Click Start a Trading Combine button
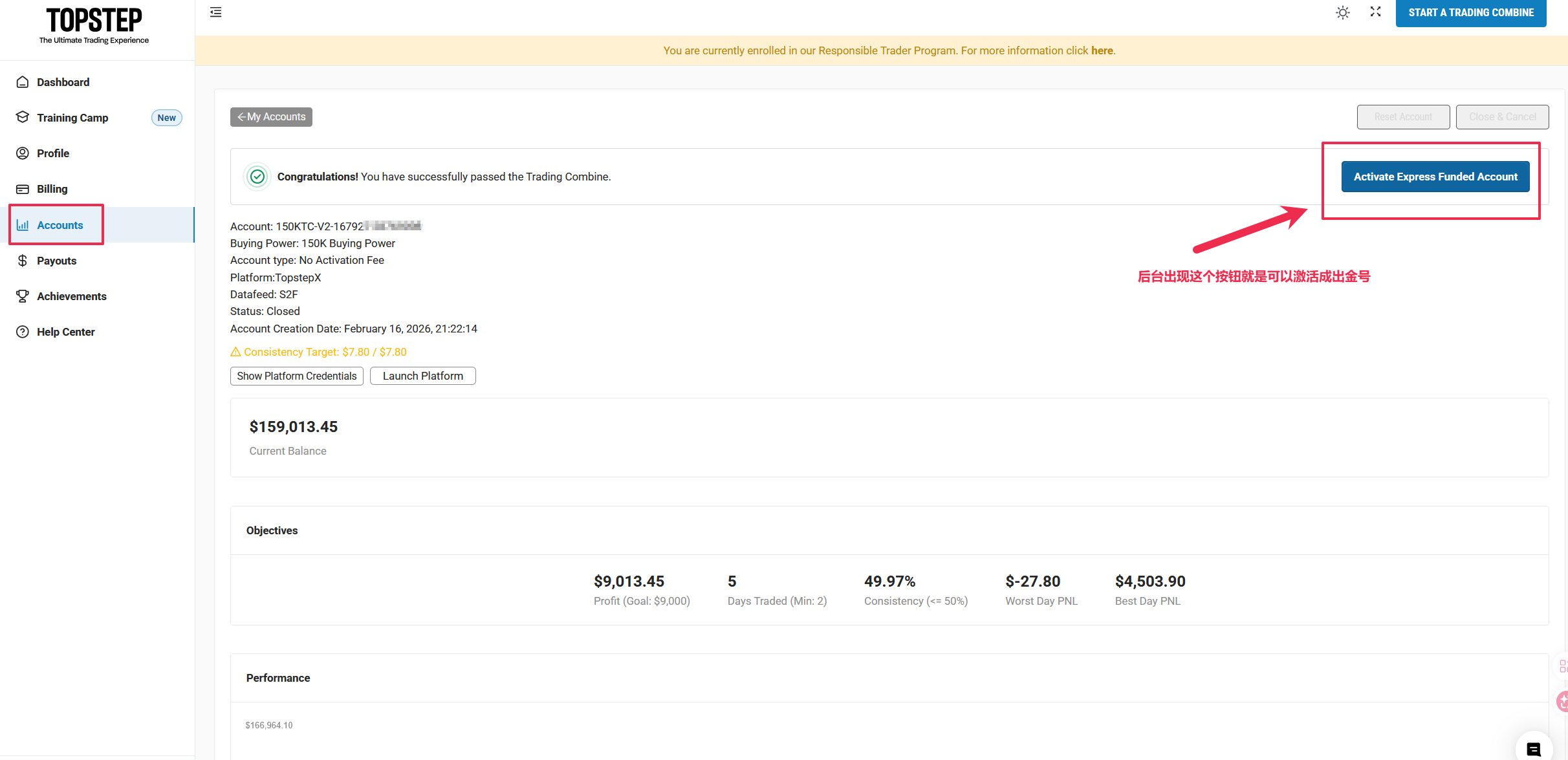Screen dimensions: 1568x760 (1471, 13)
